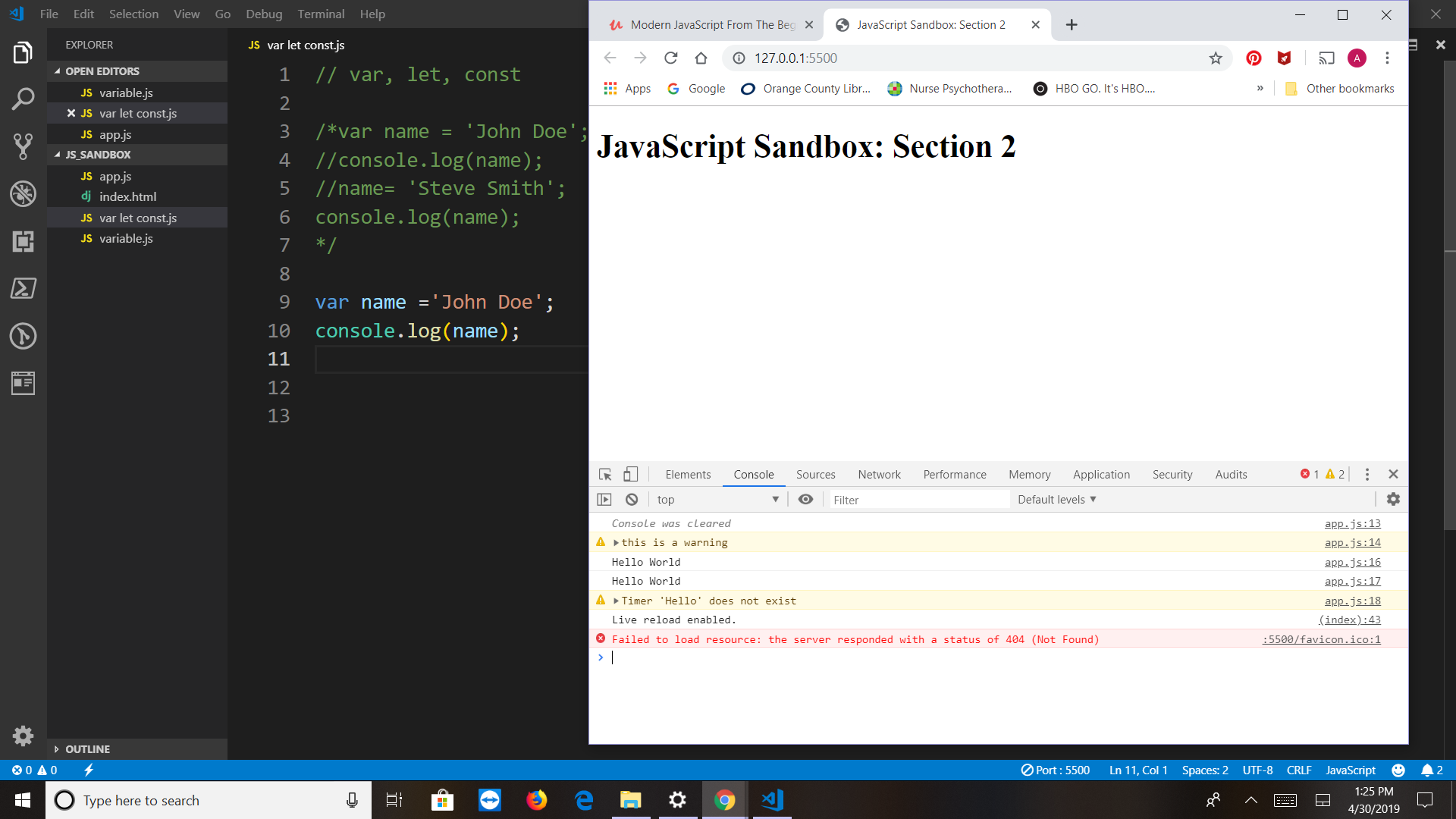Open the app.js:14 source link
Viewport: 1456px width, 819px height.
[1352, 542]
